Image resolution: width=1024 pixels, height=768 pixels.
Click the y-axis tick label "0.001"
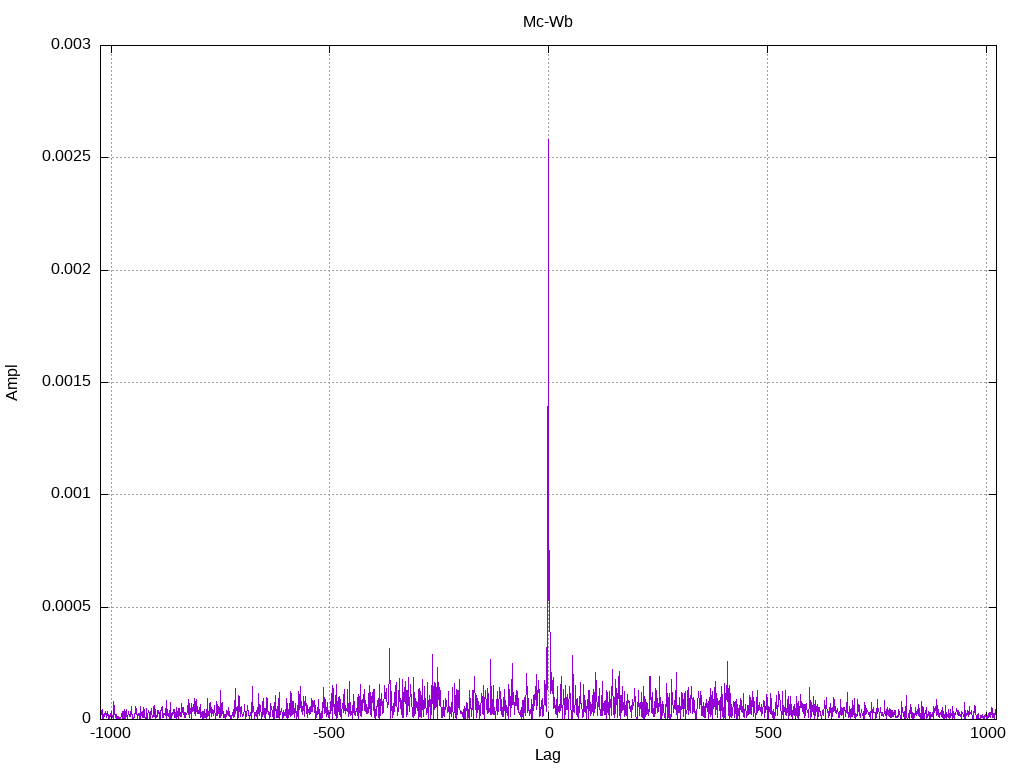tap(71, 494)
